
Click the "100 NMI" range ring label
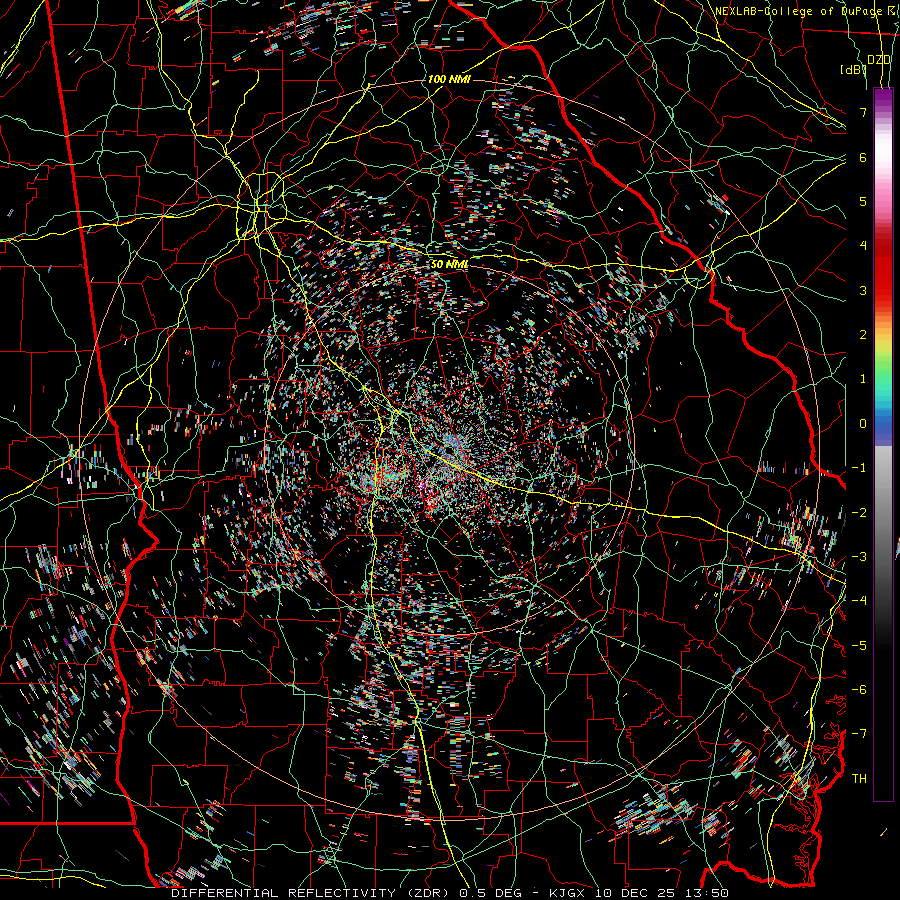(449, 79)
